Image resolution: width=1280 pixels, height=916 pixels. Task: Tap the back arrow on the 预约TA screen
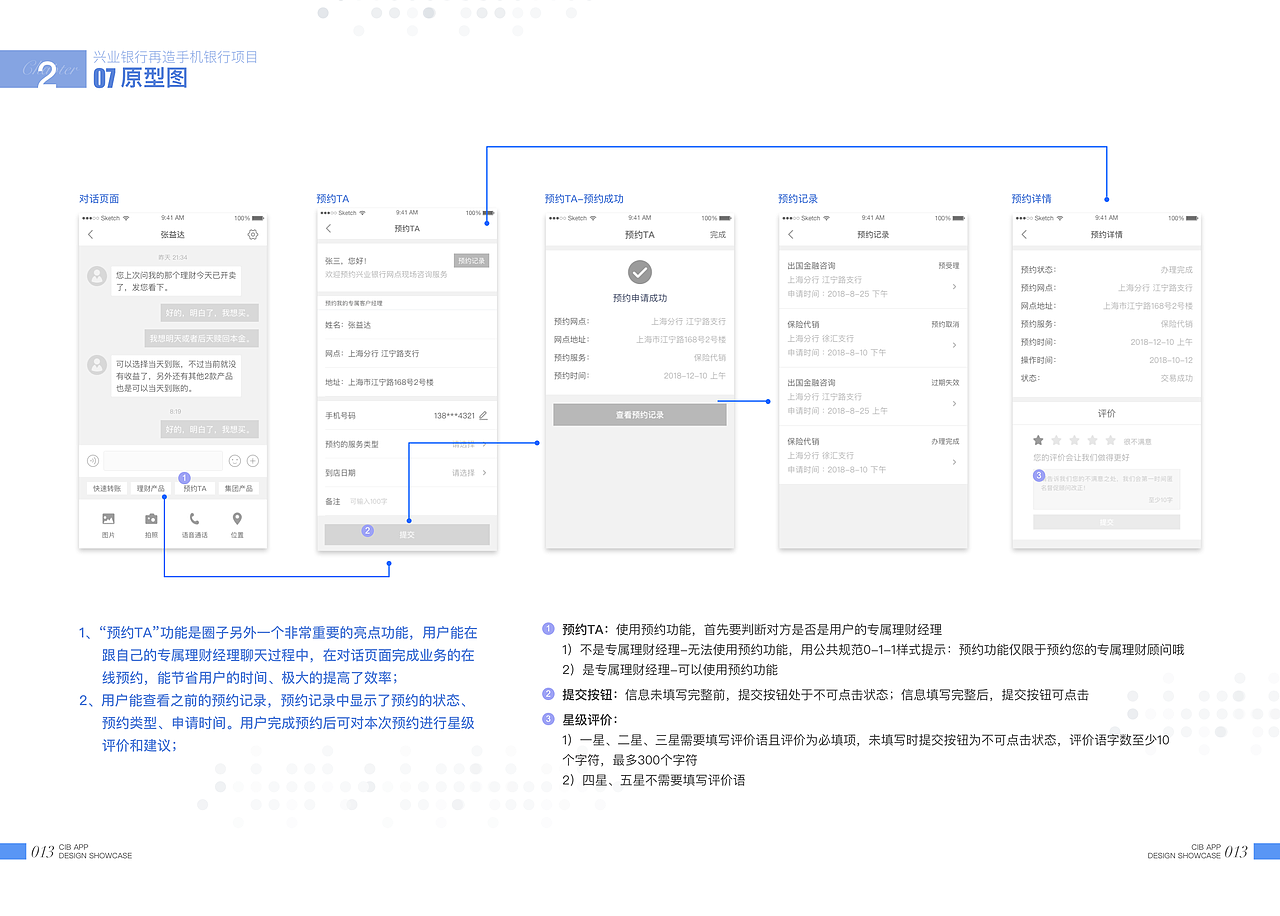tap(328, 227)
